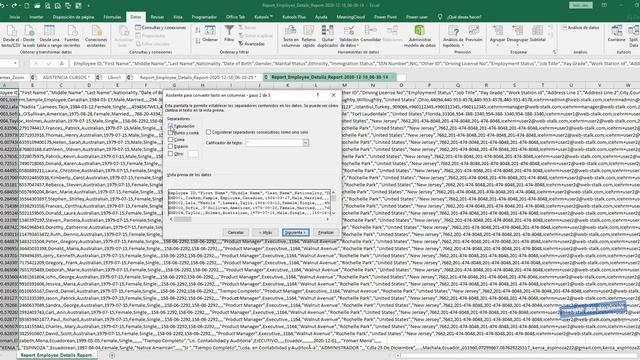Screen dimensions: 640x360
Task: Click the Redo arrow in quick access
Action: [15, 6]
